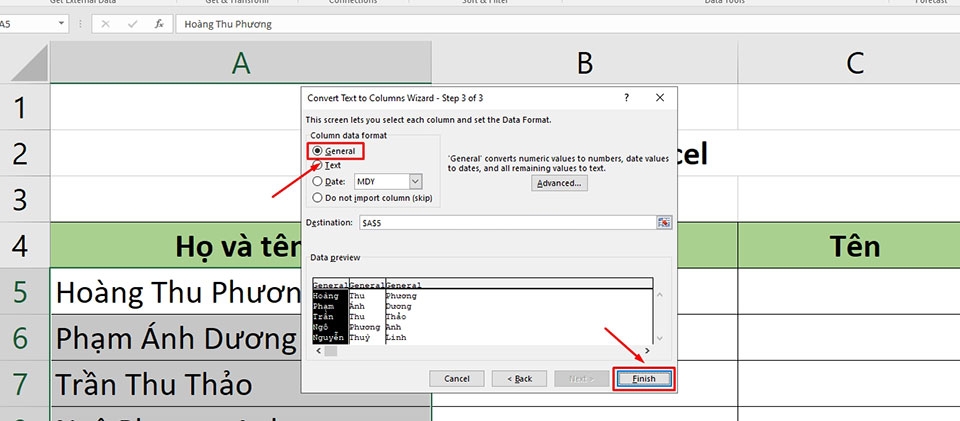This screenshot has width=960, height=421.
Task: Click Finish in the wizard
Action: [643, 379]
